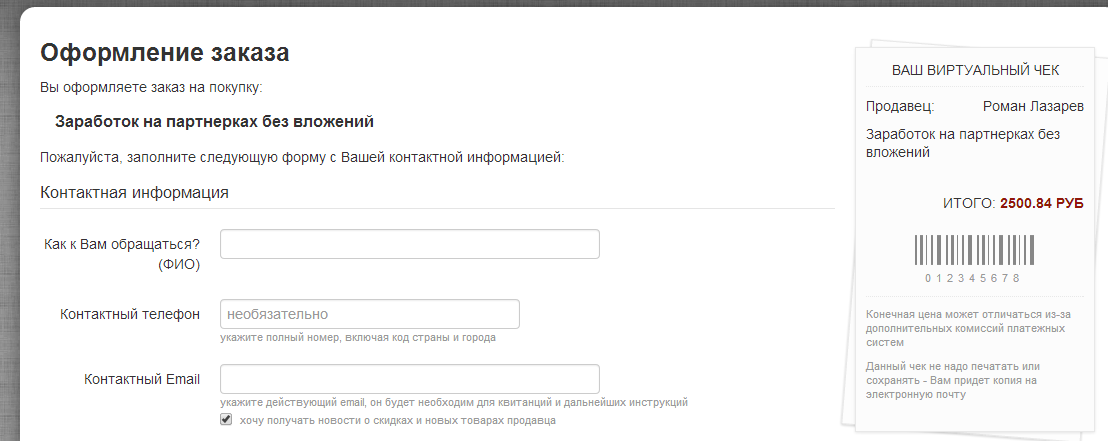Click seller name 'Роман Лазарев' on the receipt
1108x441 pixels.
pos(1033,106)
